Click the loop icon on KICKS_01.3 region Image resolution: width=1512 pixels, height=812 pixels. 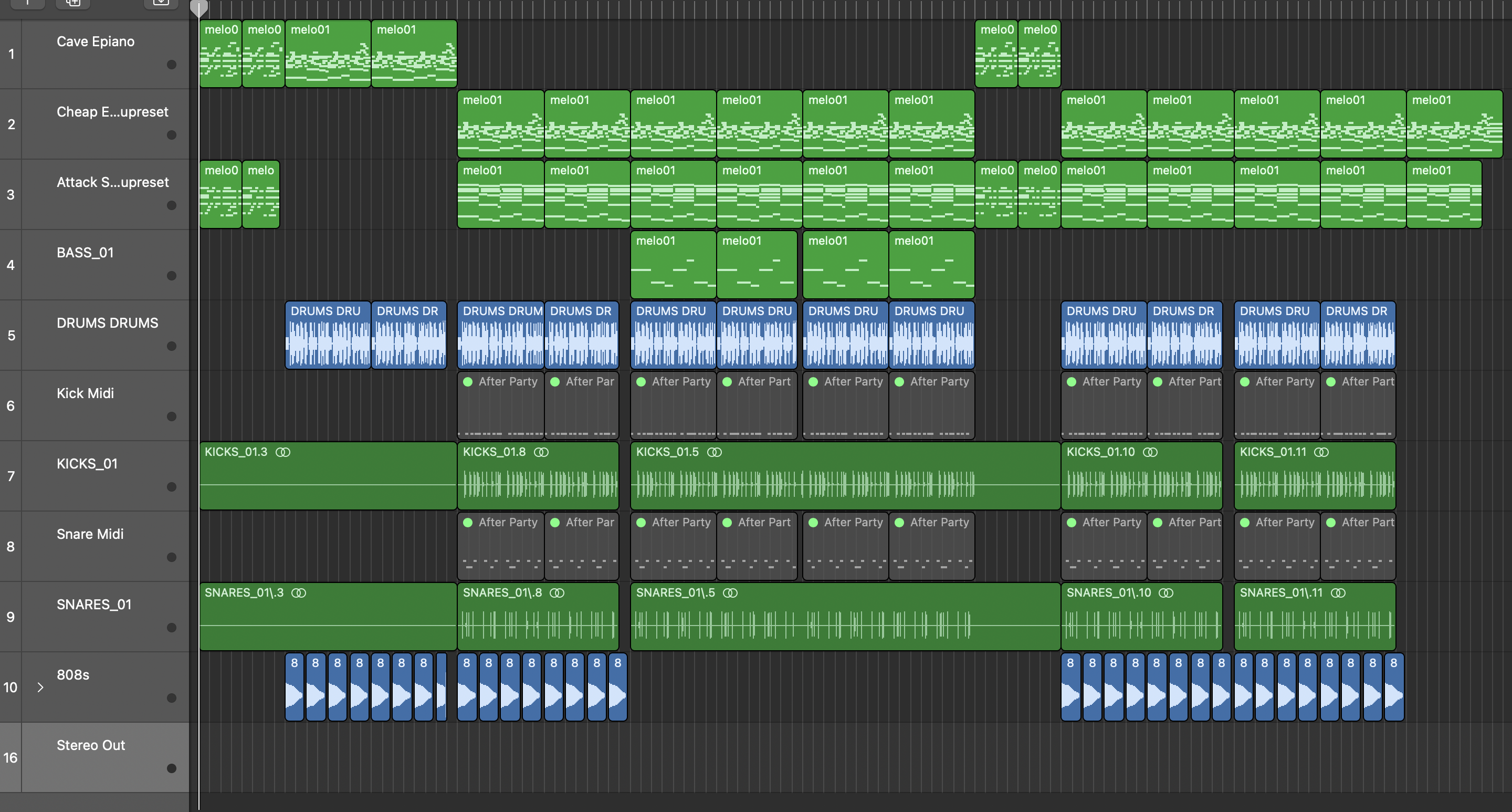click(283, 452)
